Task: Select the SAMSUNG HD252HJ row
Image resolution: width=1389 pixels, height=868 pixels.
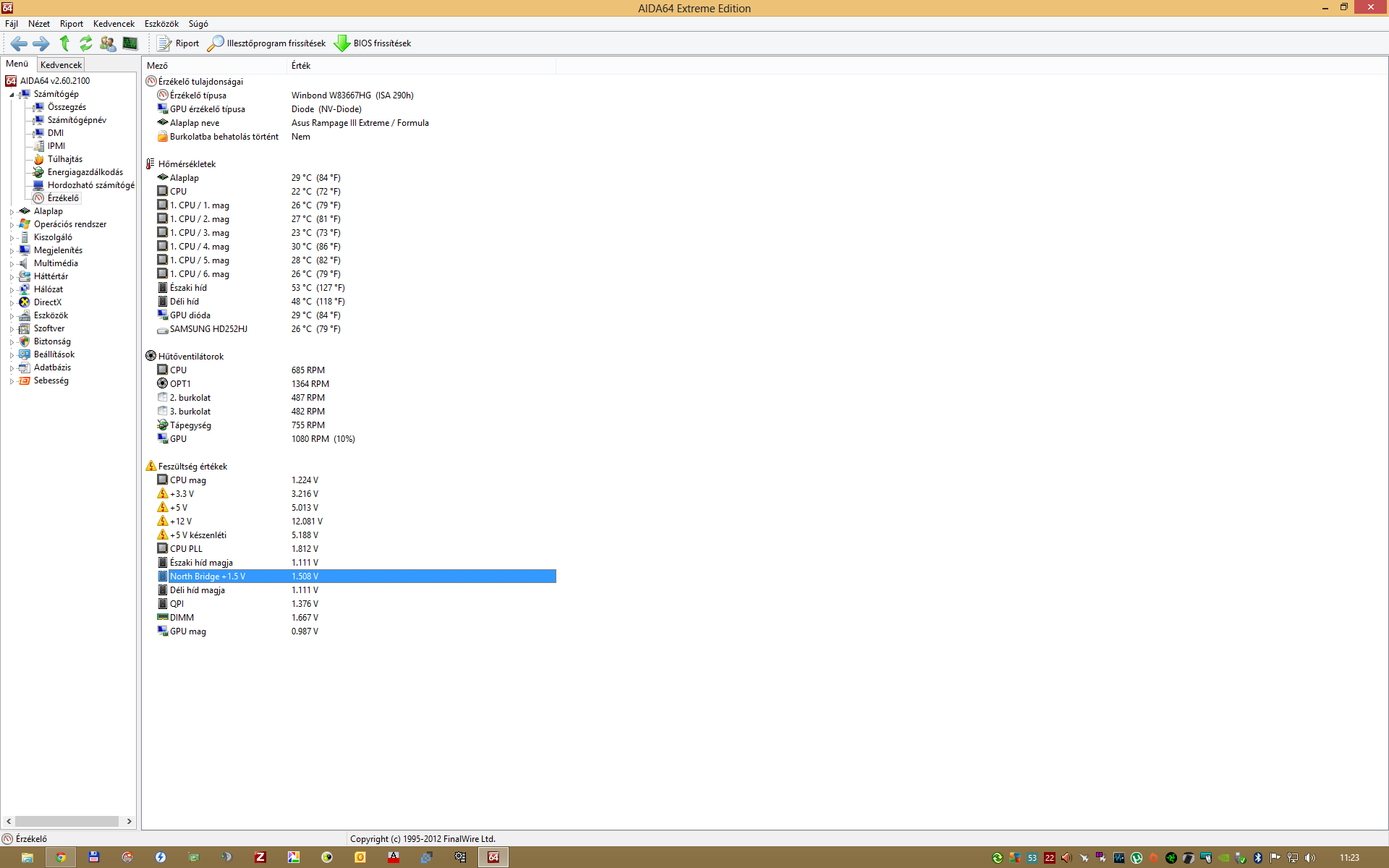Action: coord(350,329)
